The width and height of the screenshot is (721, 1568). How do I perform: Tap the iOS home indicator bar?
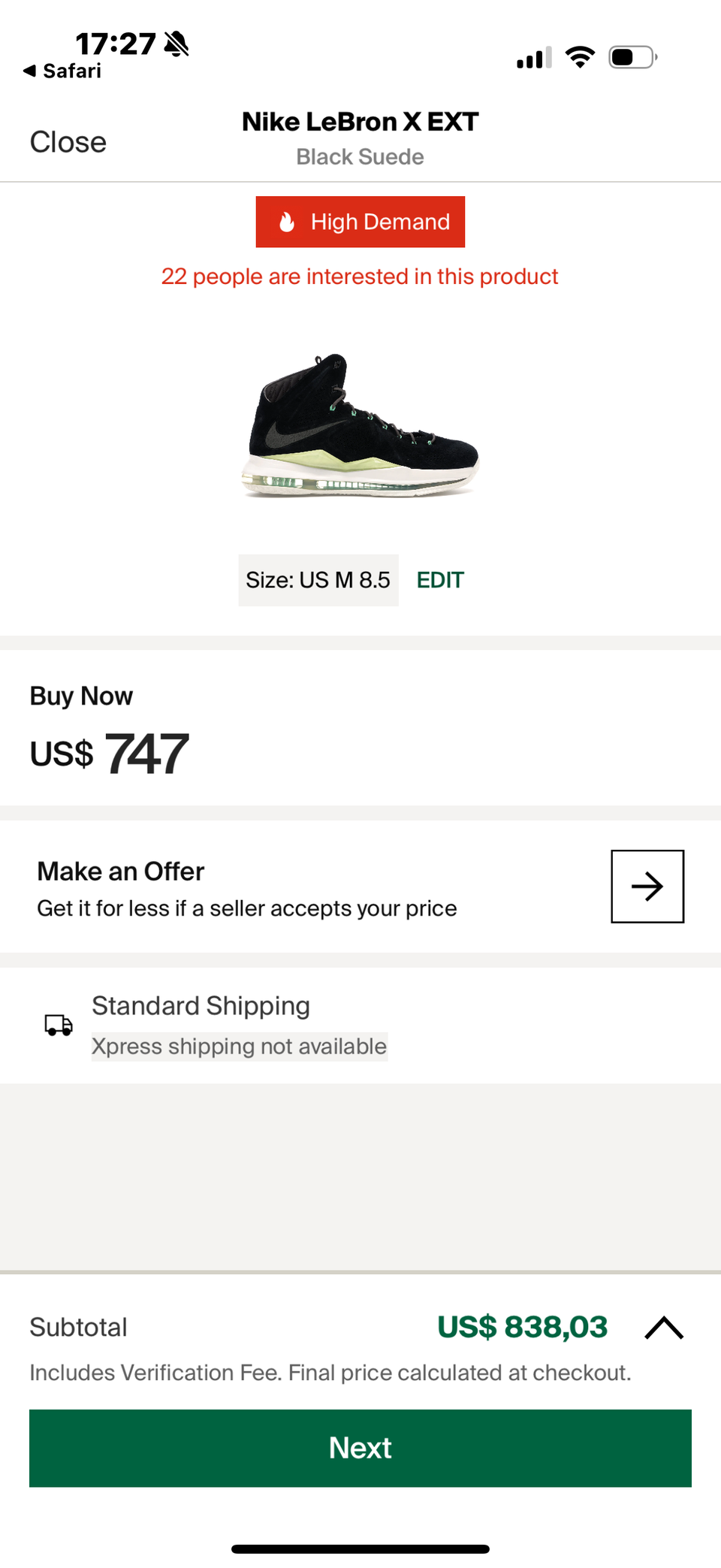click(x=360, y=1548)
